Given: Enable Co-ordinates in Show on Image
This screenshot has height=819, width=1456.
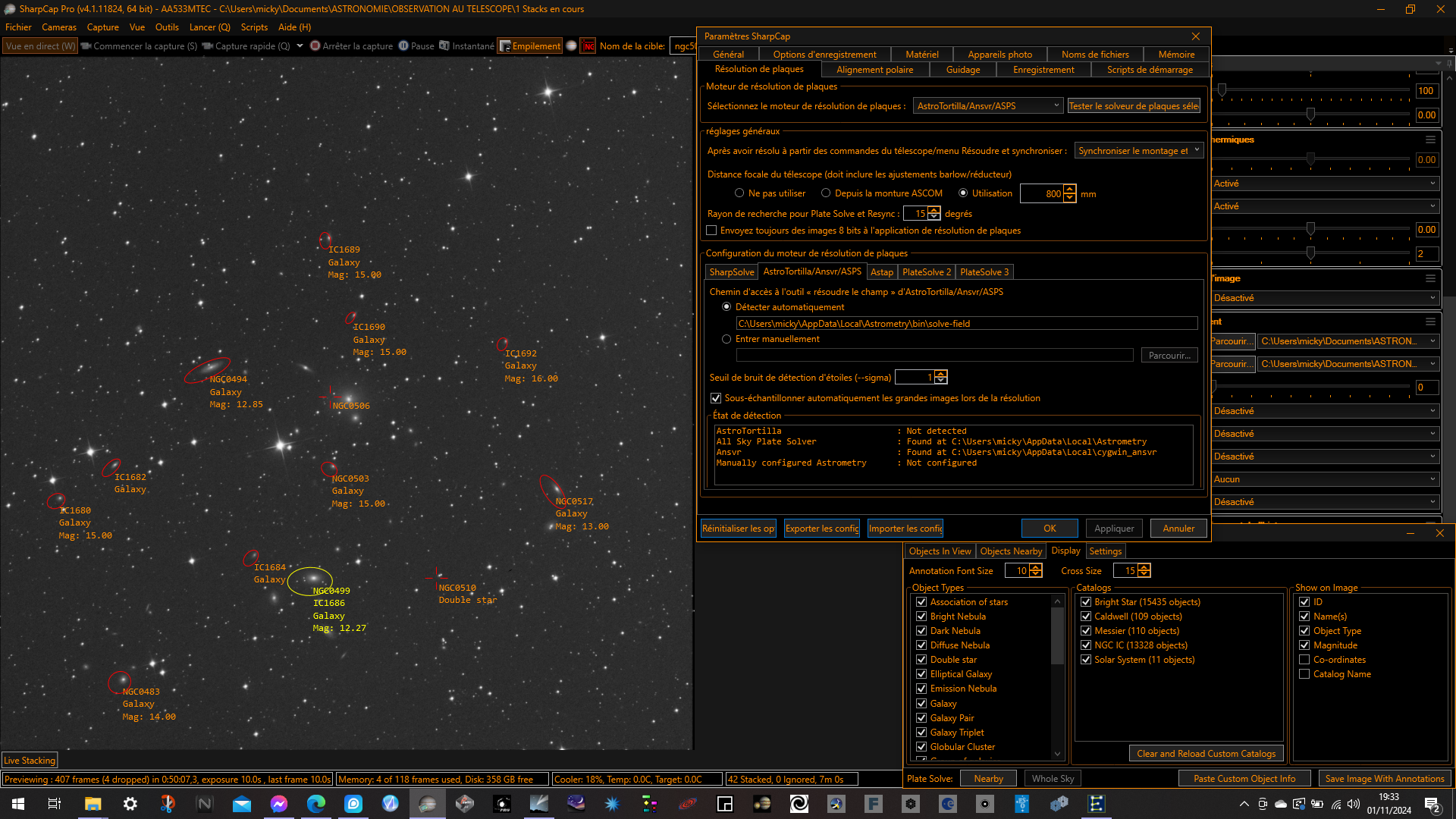Looking at the screenshot, I should [1304, 660].
